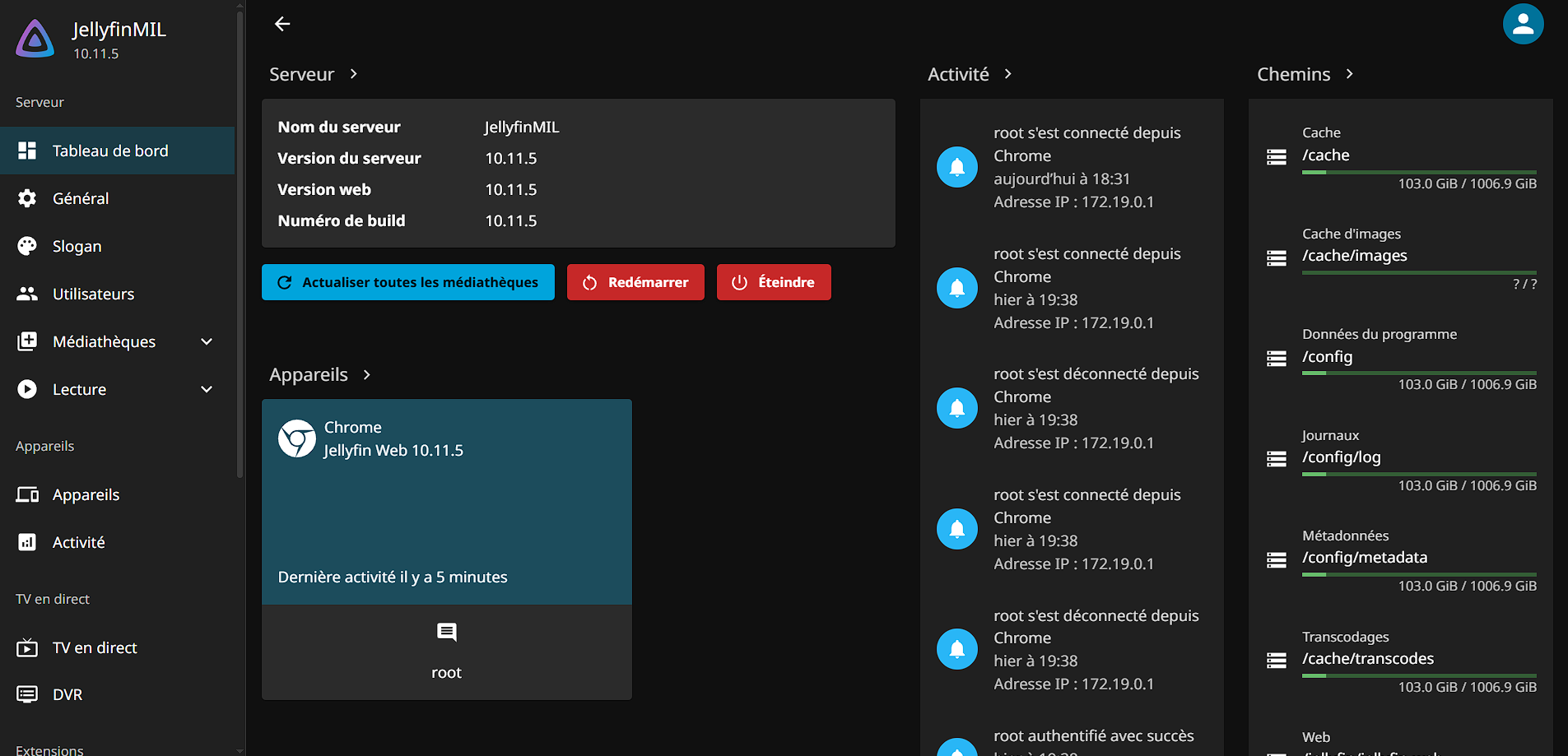Image resolution: width=1568 pixels, height=756 pixels.
Task: Click the /config/metadata disk usage bar
Action: click(1418, 574)
